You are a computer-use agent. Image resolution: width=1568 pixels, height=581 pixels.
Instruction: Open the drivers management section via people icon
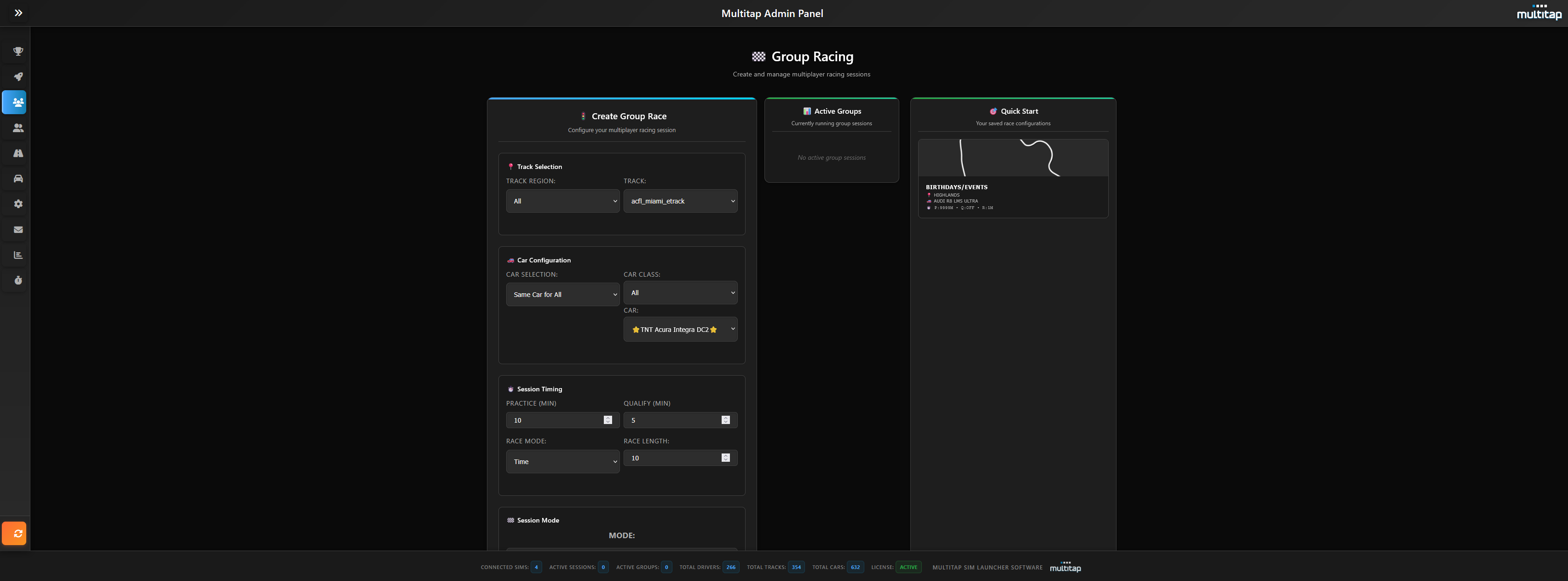17,128
